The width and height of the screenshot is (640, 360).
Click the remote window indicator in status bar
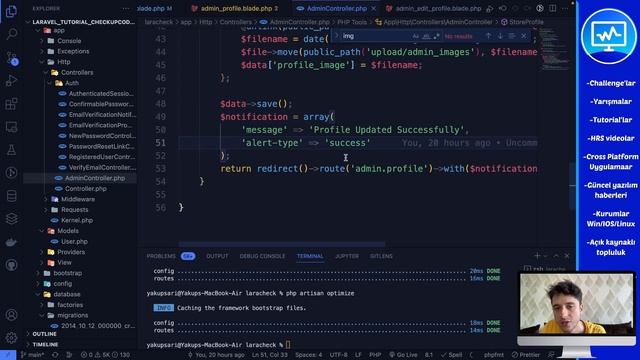pos(8,355)
